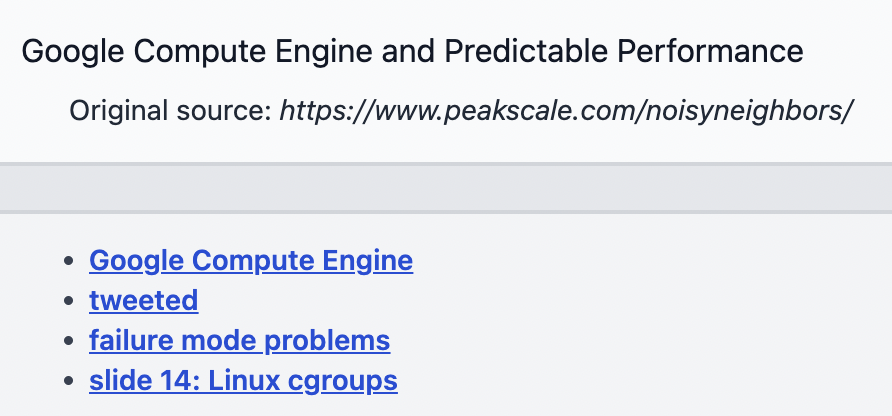Click the bullet before Google Compute Engine
Screen dimensions: 892x416
point(69,261)
